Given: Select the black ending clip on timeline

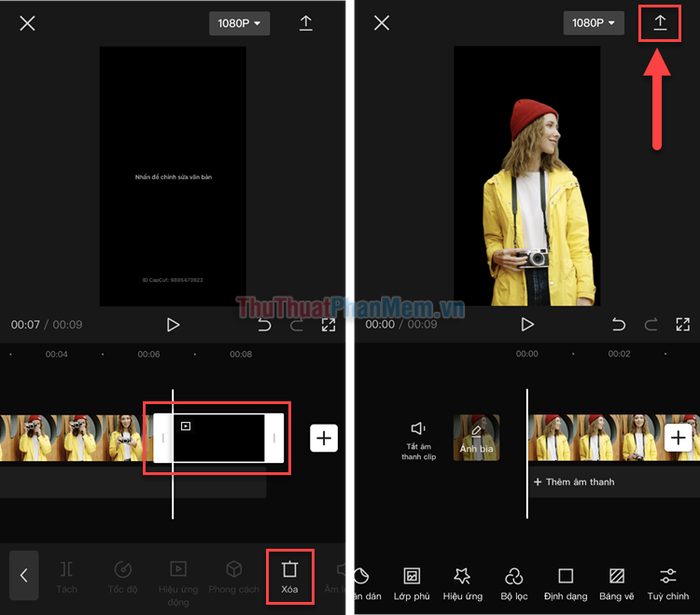Looking at the screenshot, I should 218,438.
